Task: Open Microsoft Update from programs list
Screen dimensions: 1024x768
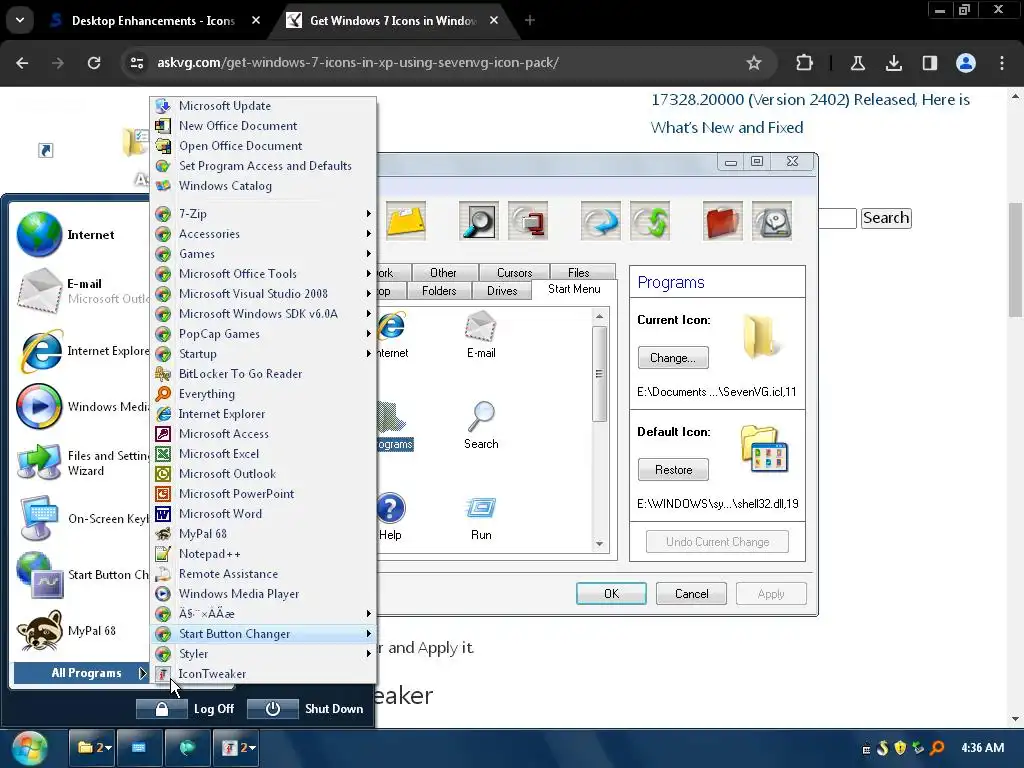Action: tap(264, 106)
